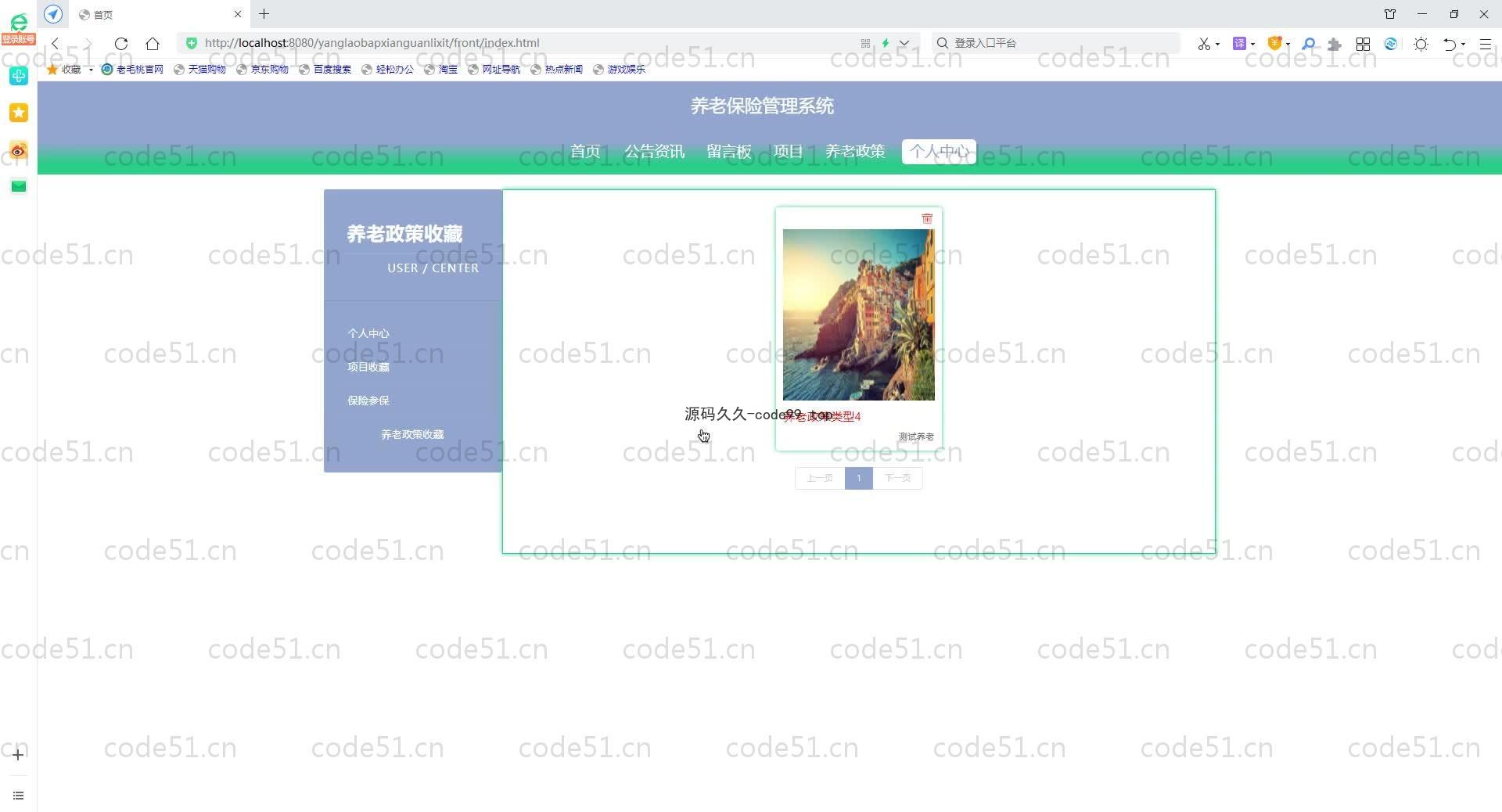Click the blue magnifier extension icon
Image resolution: width=1502 pixels, height=812 pixels.
tap(1308, 44)
